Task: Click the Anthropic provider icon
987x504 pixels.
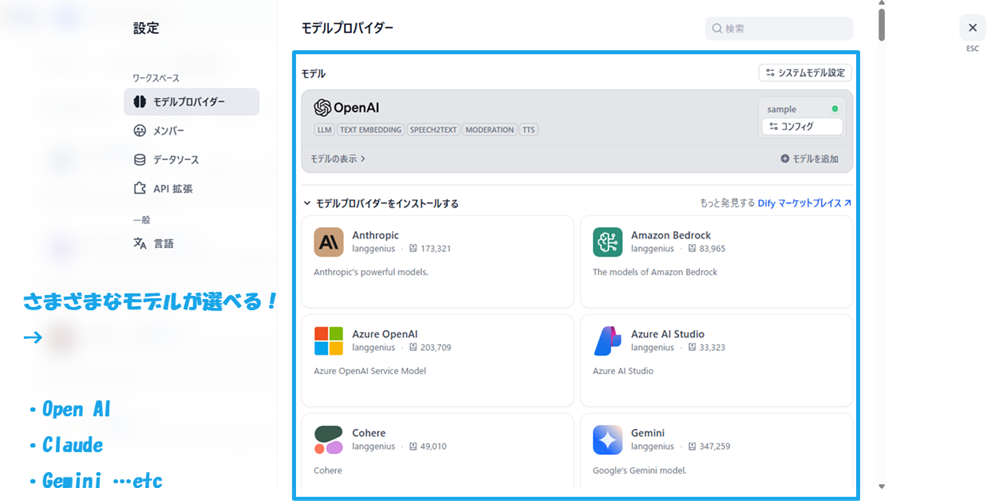Action: [329, 242]
